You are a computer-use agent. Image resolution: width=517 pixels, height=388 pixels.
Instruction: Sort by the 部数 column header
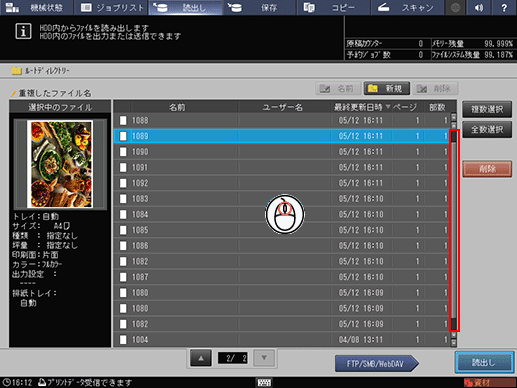tap(437, 107)
